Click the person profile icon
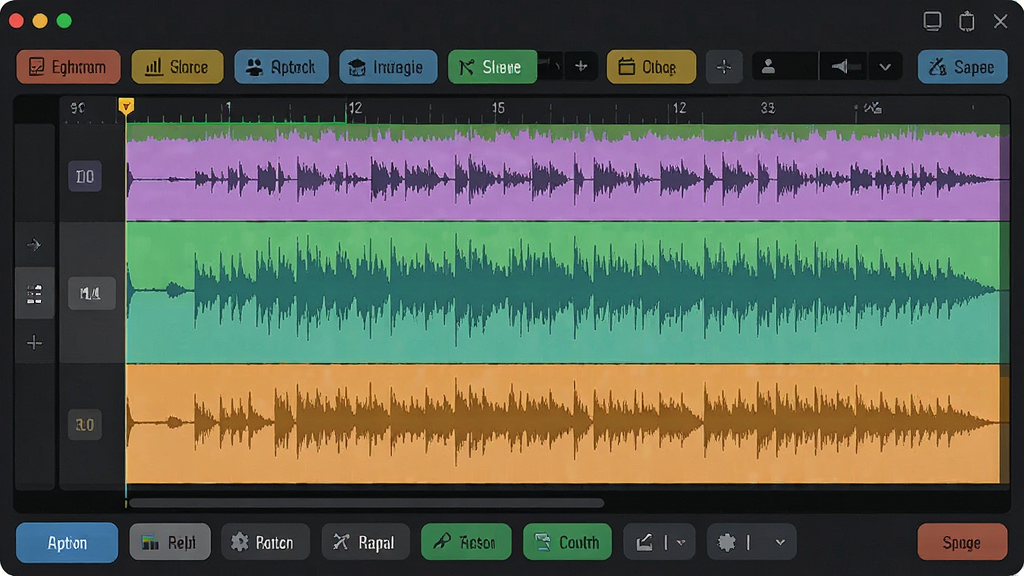The width and height of the screenshot is (1024, 576). pyautogui.click(x=769, y=67)
